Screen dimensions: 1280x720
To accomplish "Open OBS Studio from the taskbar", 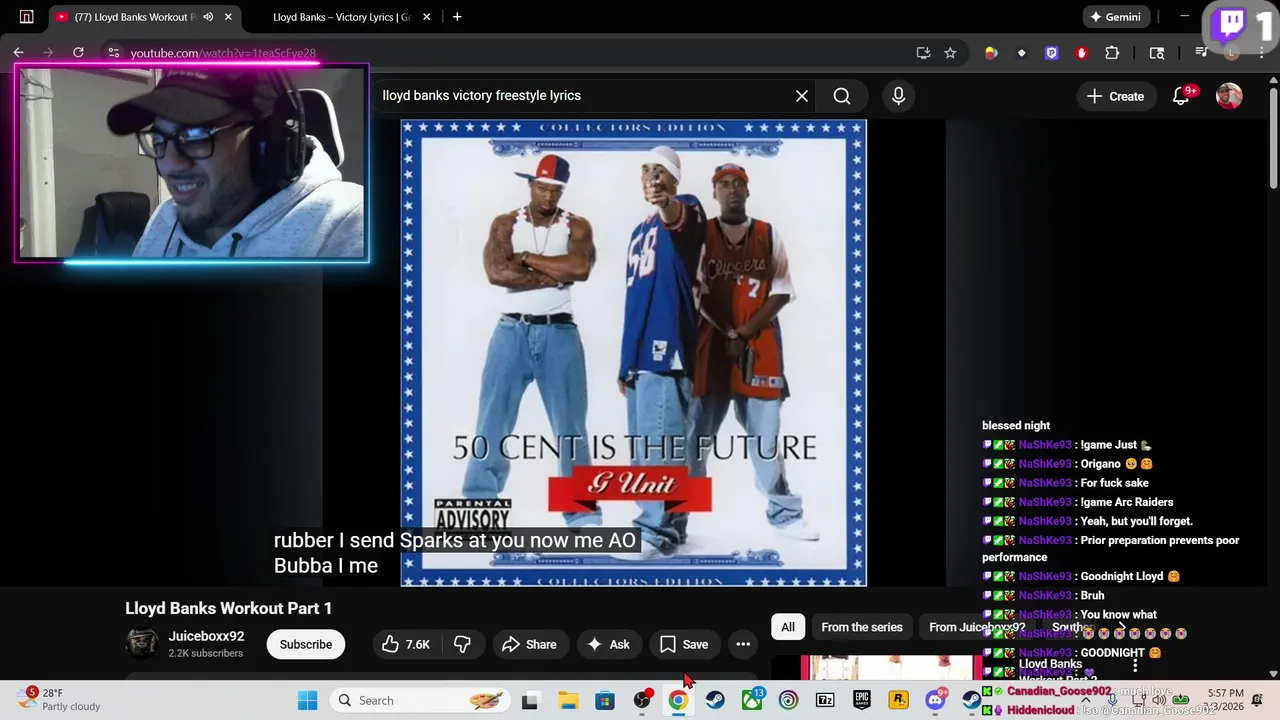I will click(641, 700).
